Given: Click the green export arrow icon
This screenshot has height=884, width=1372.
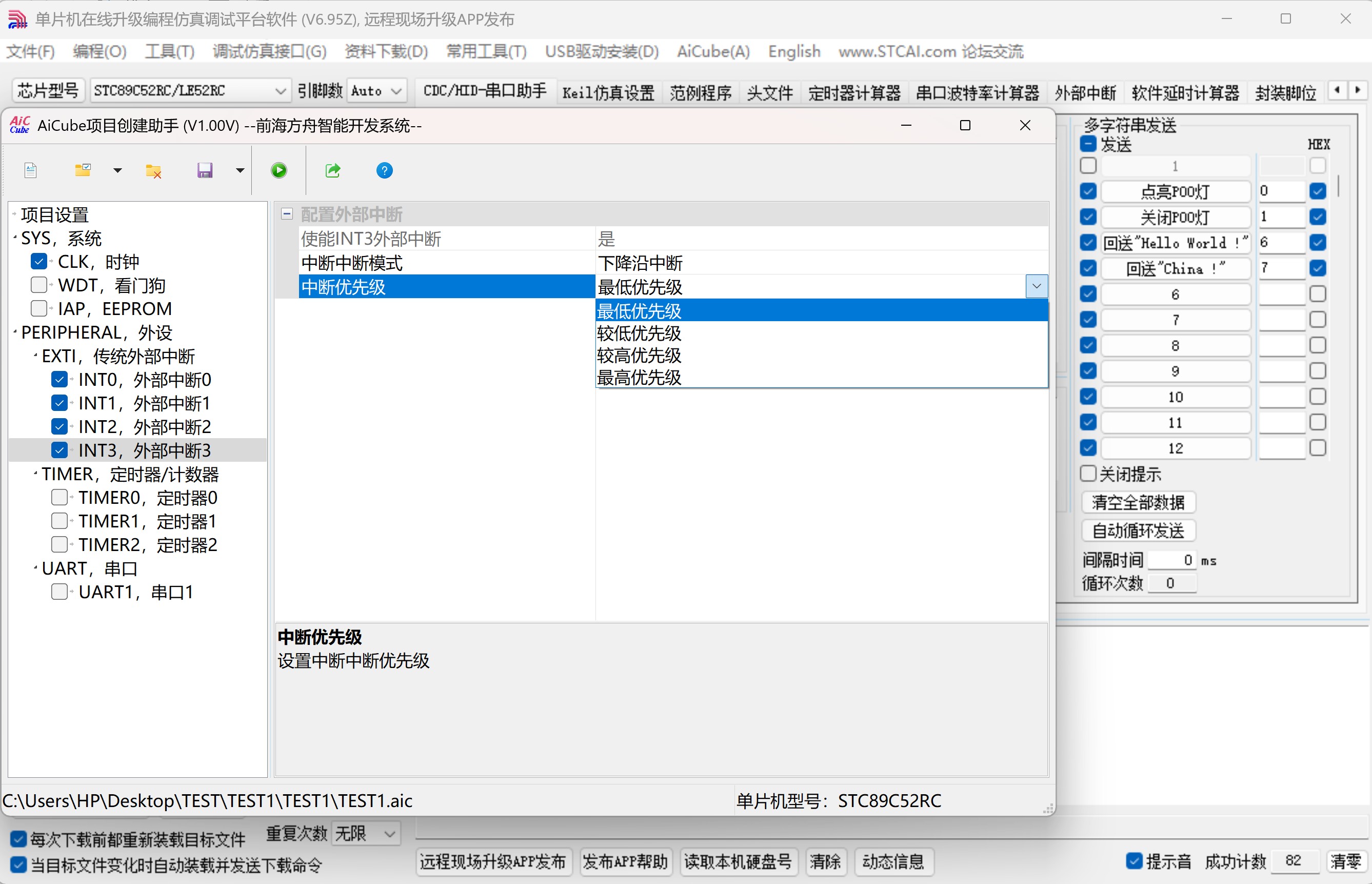Looking at the screenshot, I should [x=333, y=170].
